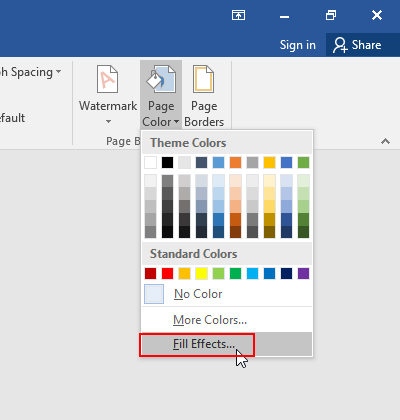Expand the Watermark dropdown arrow
400x420 pixels.
coord(108,122)
